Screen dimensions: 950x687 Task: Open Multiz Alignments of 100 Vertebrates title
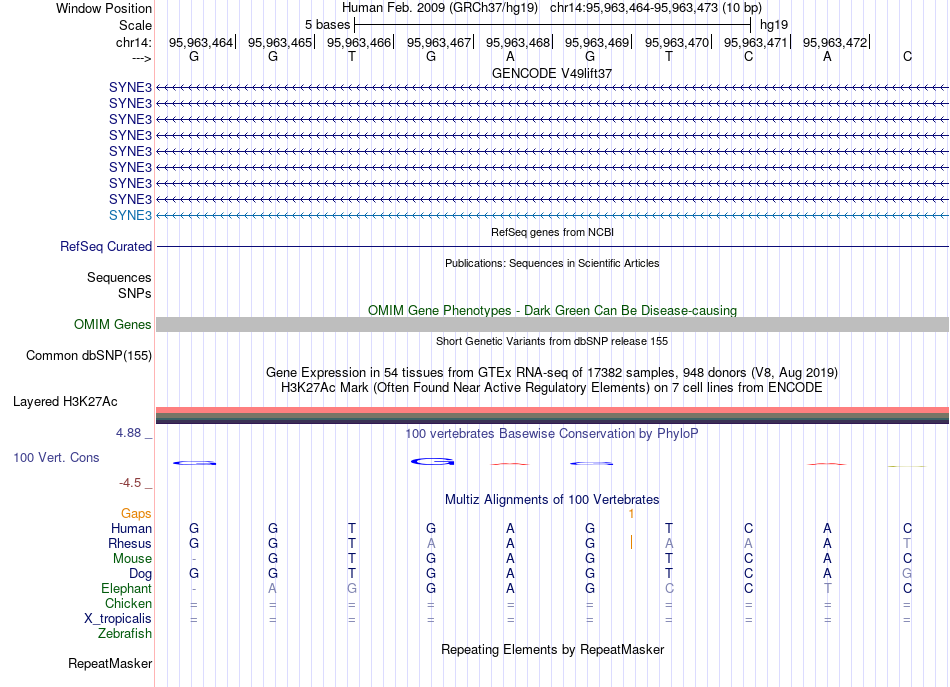[x=552, y=500]
